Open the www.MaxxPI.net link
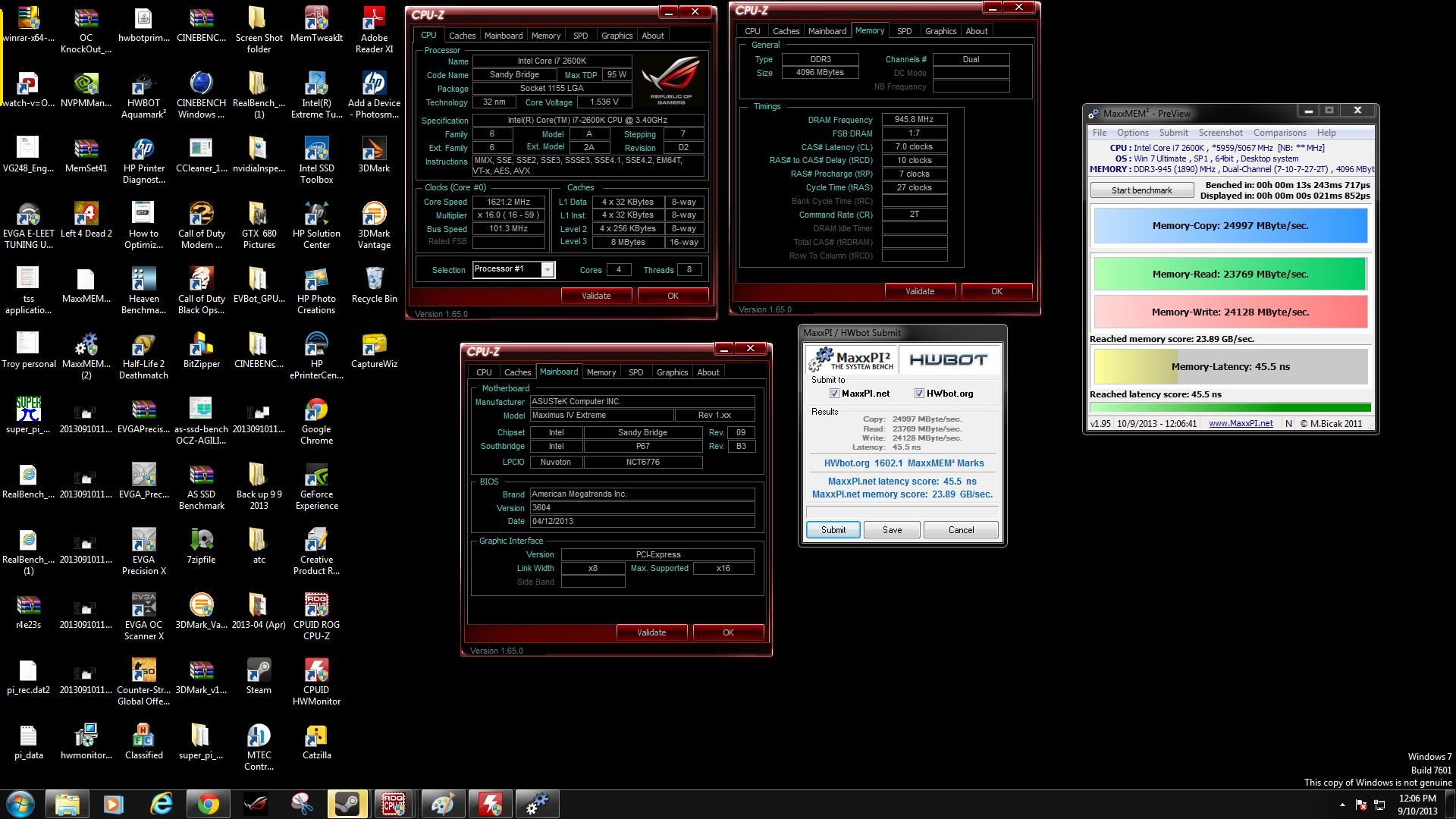Screen dimensions: 1456x819 (1241, 424)
